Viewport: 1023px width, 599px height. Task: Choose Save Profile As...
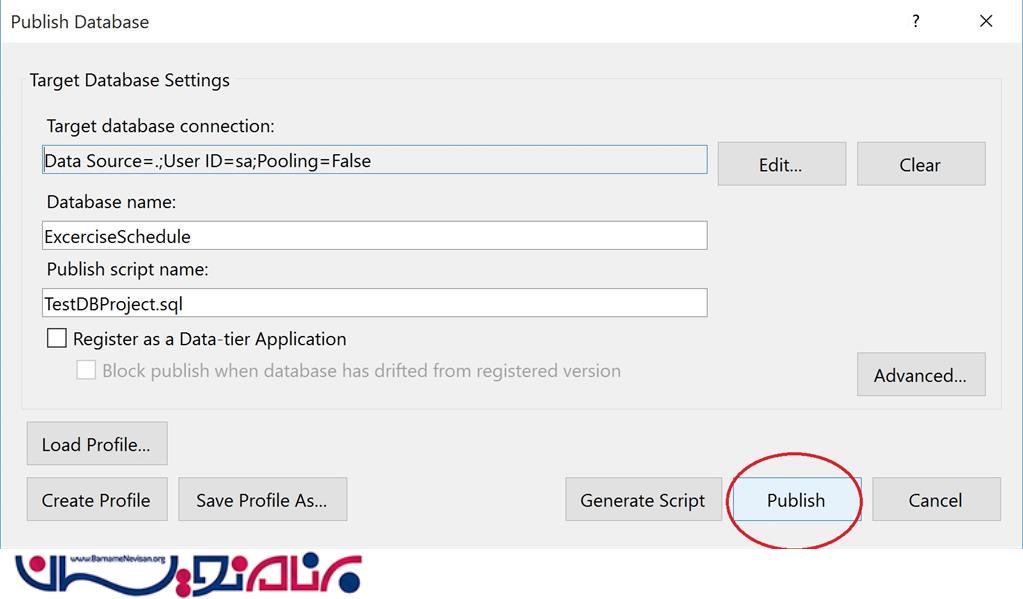(x=262, y=499)
